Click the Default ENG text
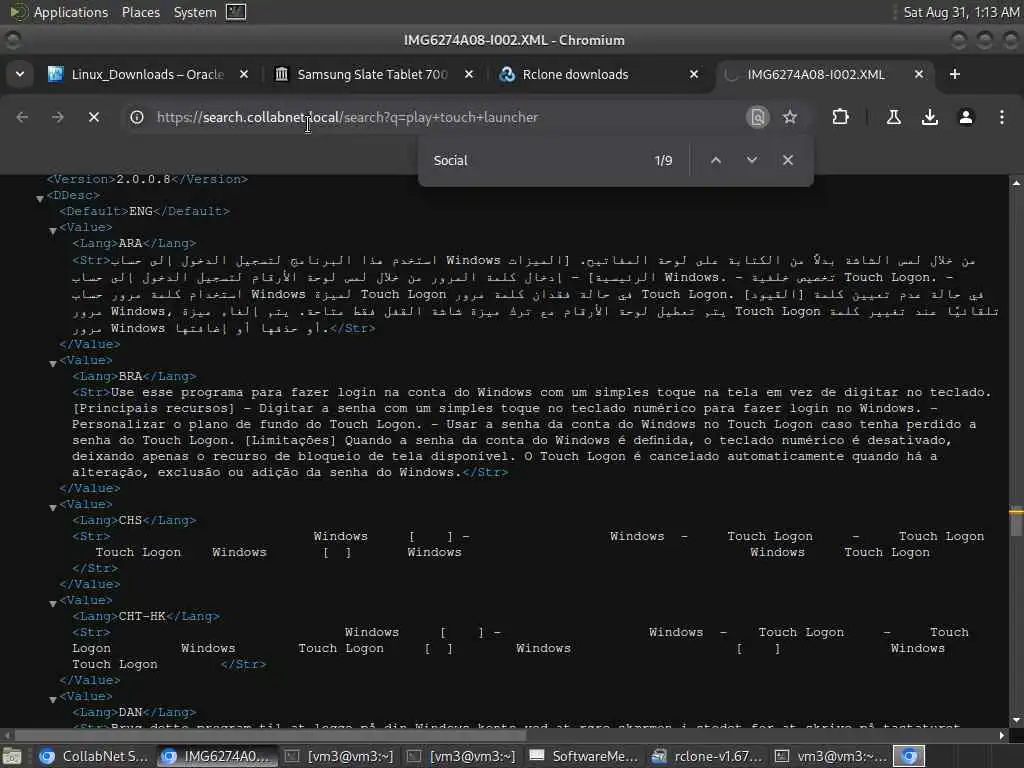The width and height of the screenshot is (1024, 768). 144,211
